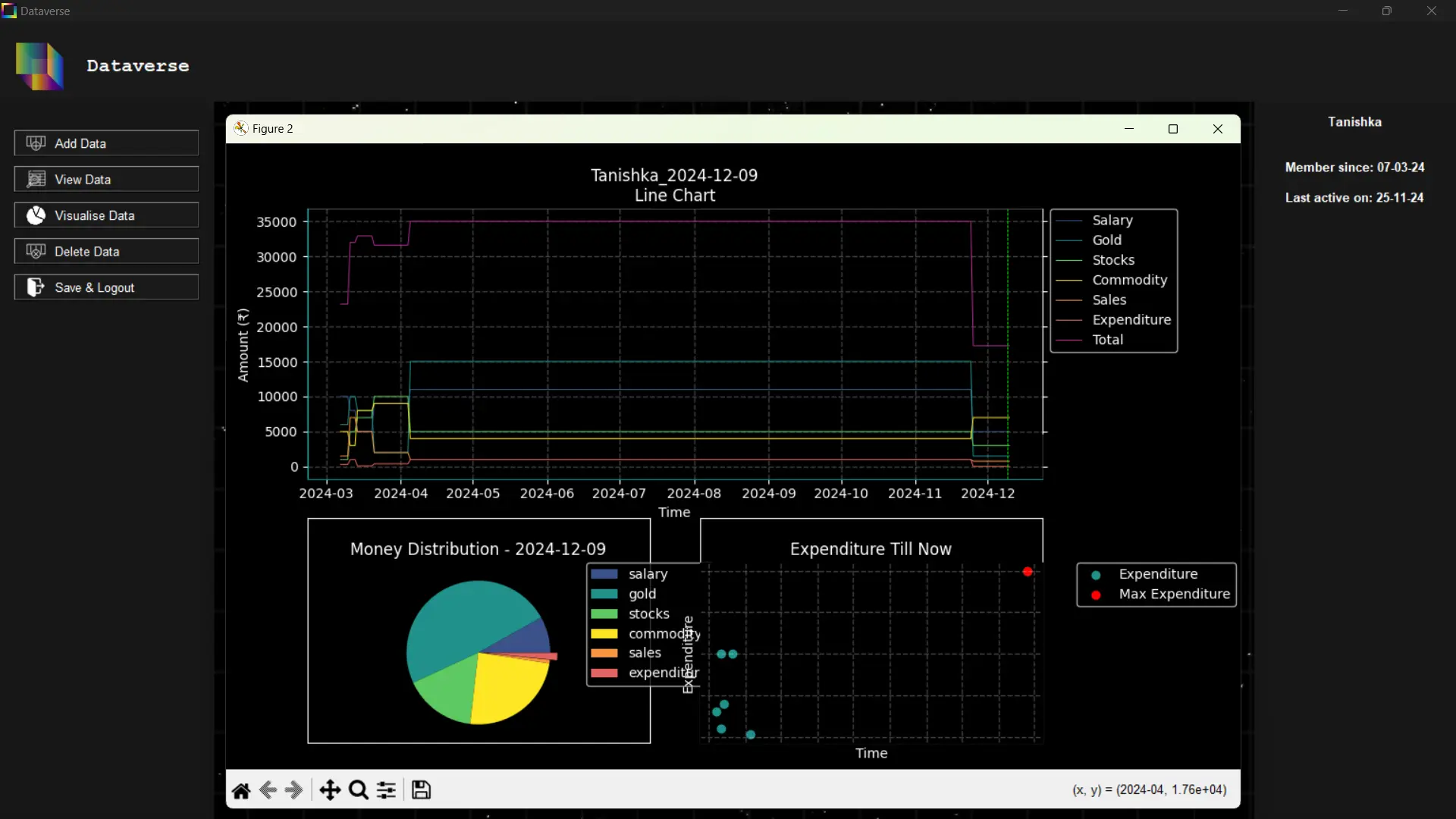Select the Zoom magnifier tool

pyautogui.click(x=359, y=790)
